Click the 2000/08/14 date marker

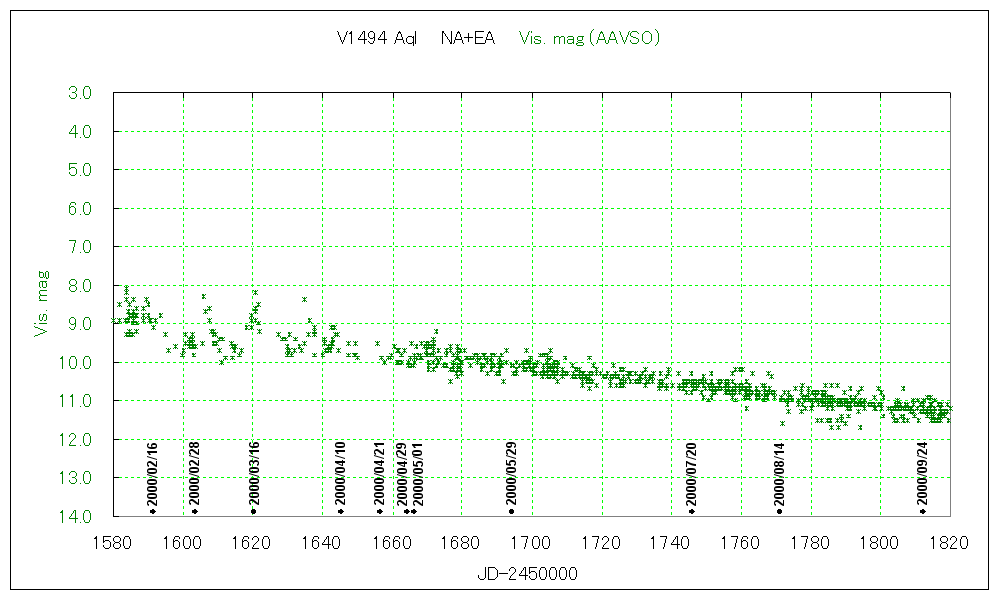pyautogui.click(x=779, y=476)
